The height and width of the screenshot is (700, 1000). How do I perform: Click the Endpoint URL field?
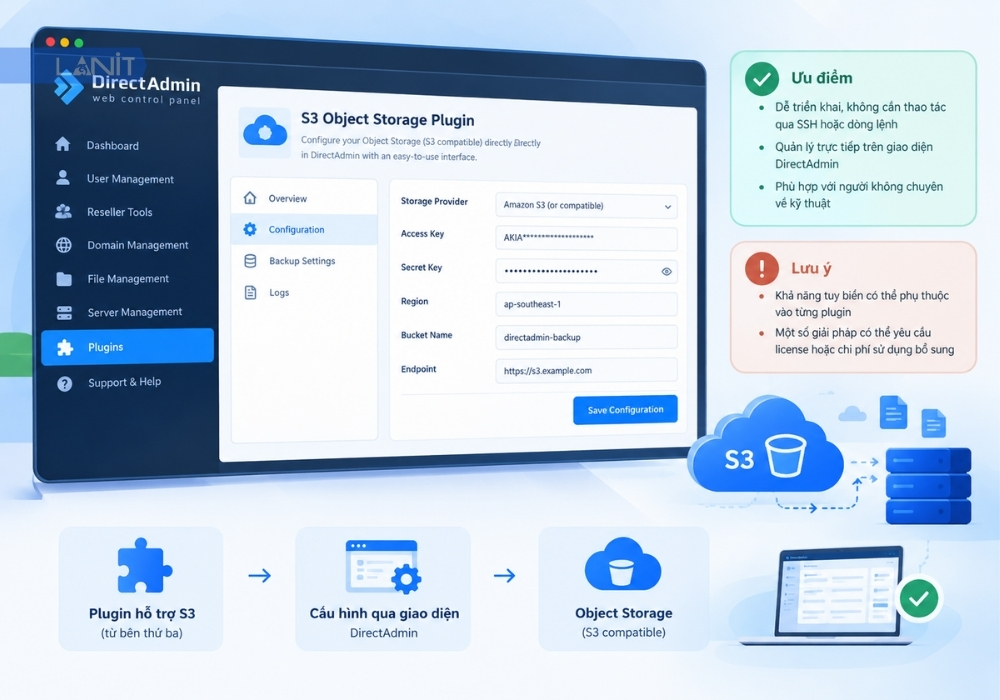click(586, 370)
